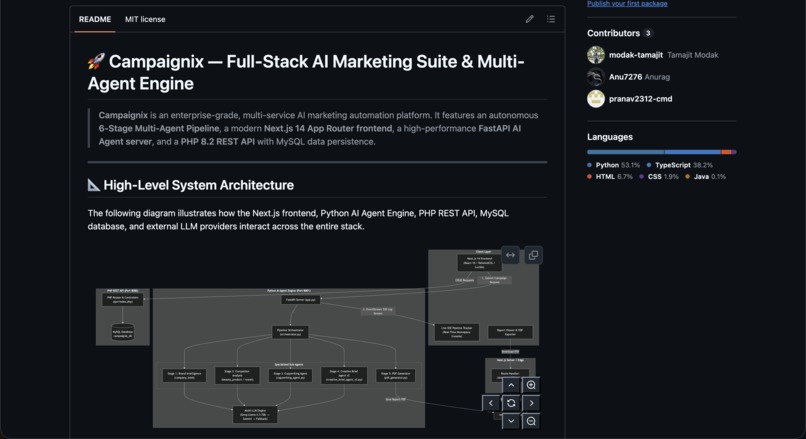Screen dimensions: 806x439
Task: Click CSS language entry
Action: [x=658, y=177]
